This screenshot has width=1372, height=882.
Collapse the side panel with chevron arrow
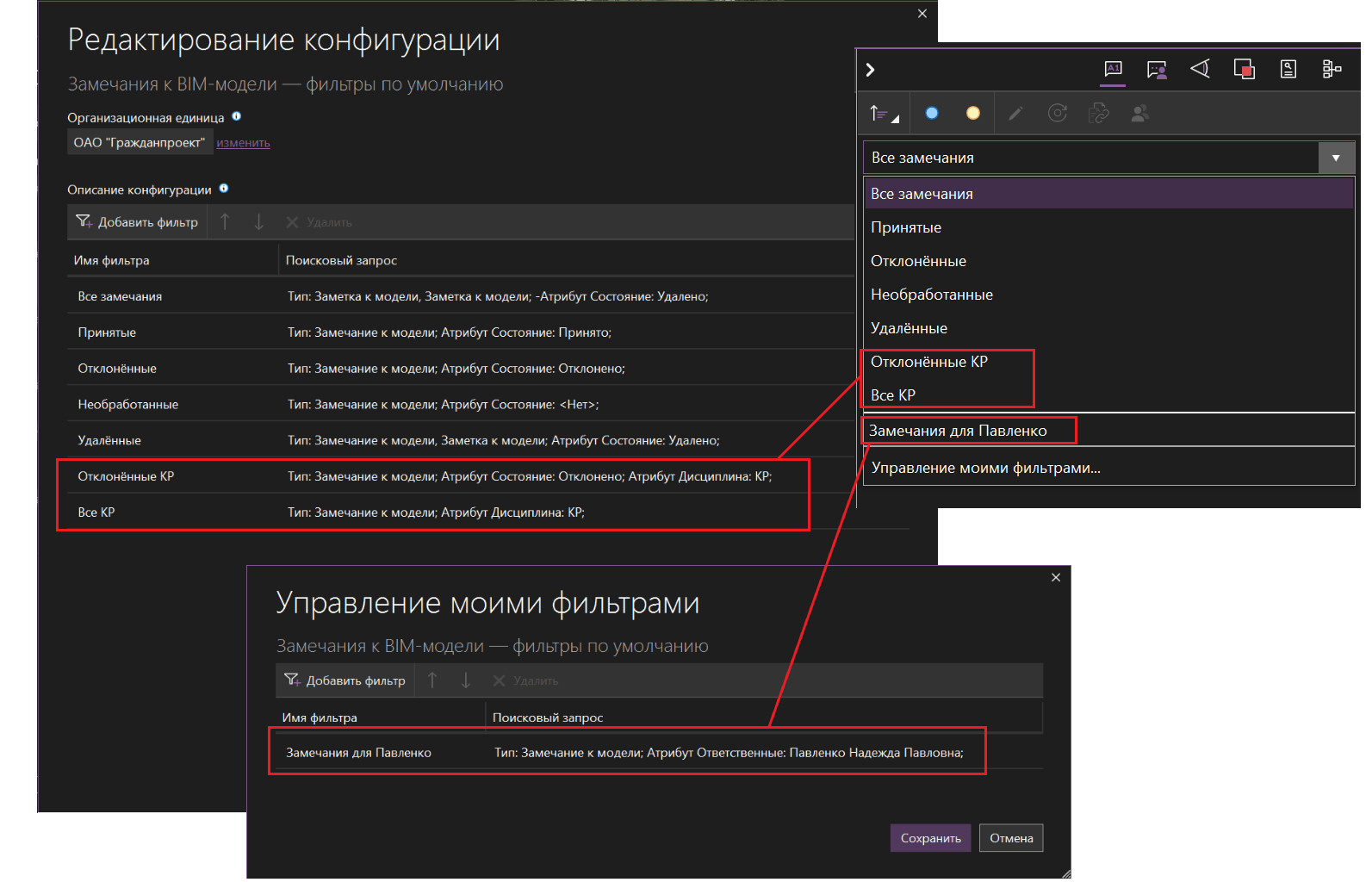point(870,70)
